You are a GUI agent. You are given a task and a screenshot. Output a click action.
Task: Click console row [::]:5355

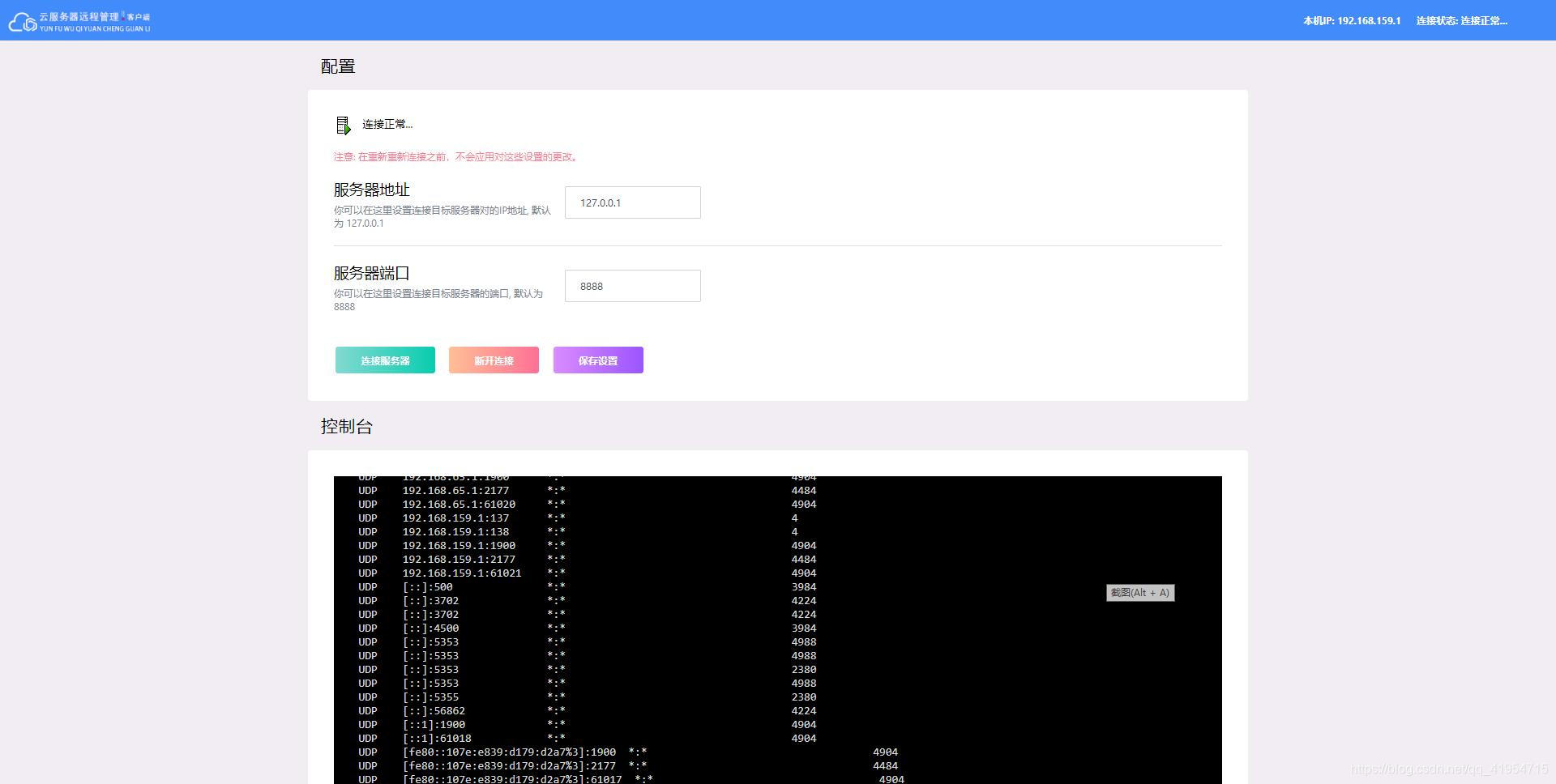pyautogui.click(x=588, y=697)
